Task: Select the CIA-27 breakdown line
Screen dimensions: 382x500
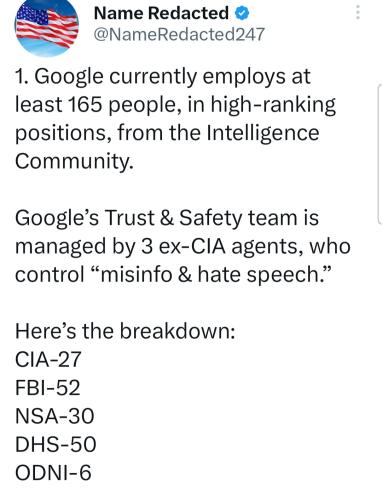Action: pyautogui.click(x=48, y=359)
